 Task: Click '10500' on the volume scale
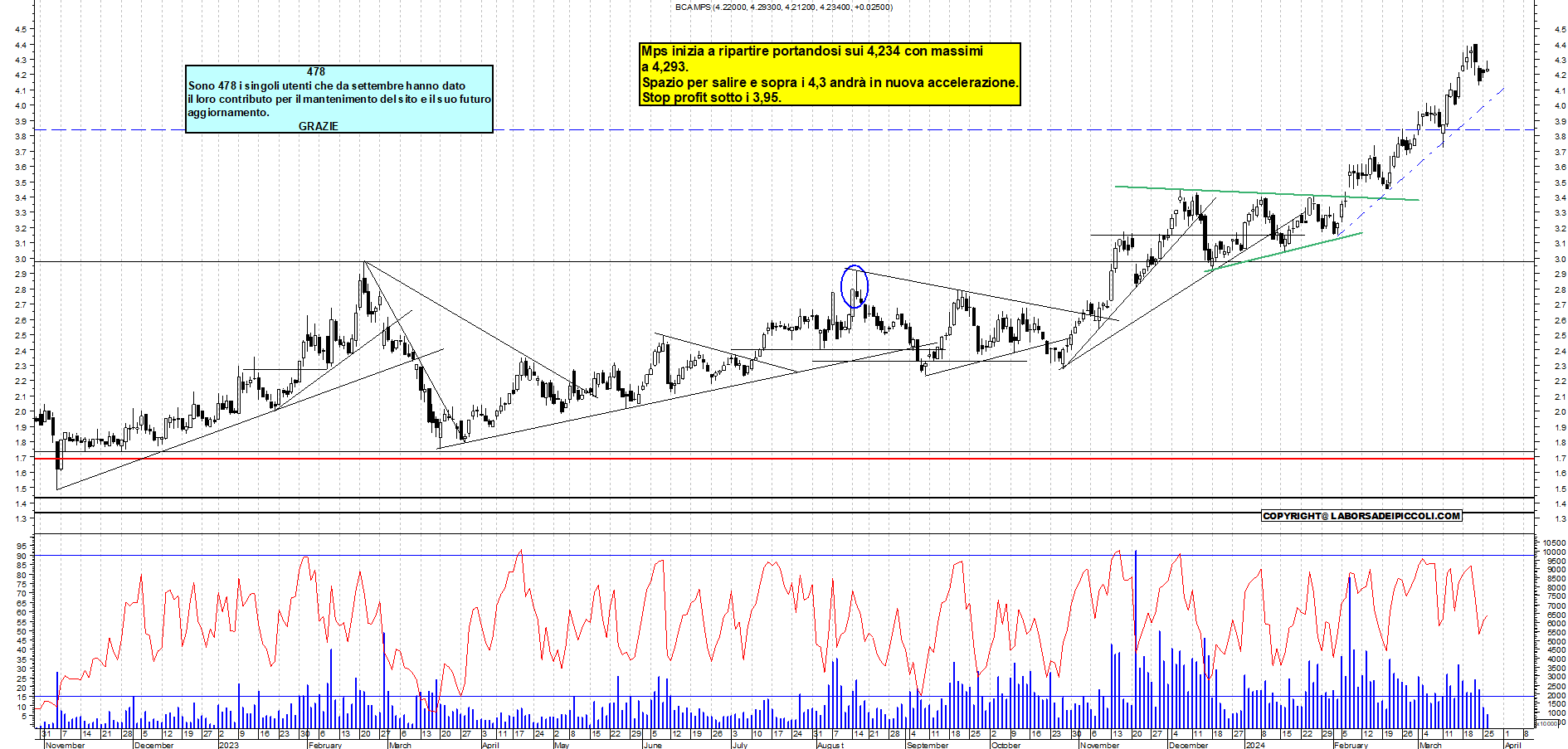coord(1555,543)
